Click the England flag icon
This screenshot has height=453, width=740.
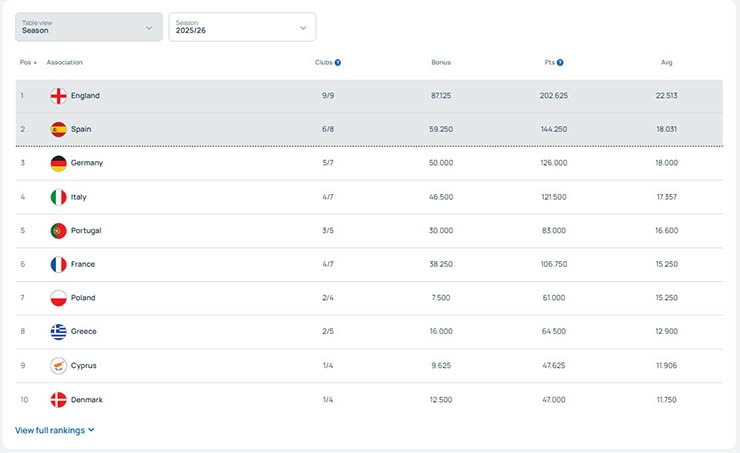pyautogui.click(x=59, y=96)
